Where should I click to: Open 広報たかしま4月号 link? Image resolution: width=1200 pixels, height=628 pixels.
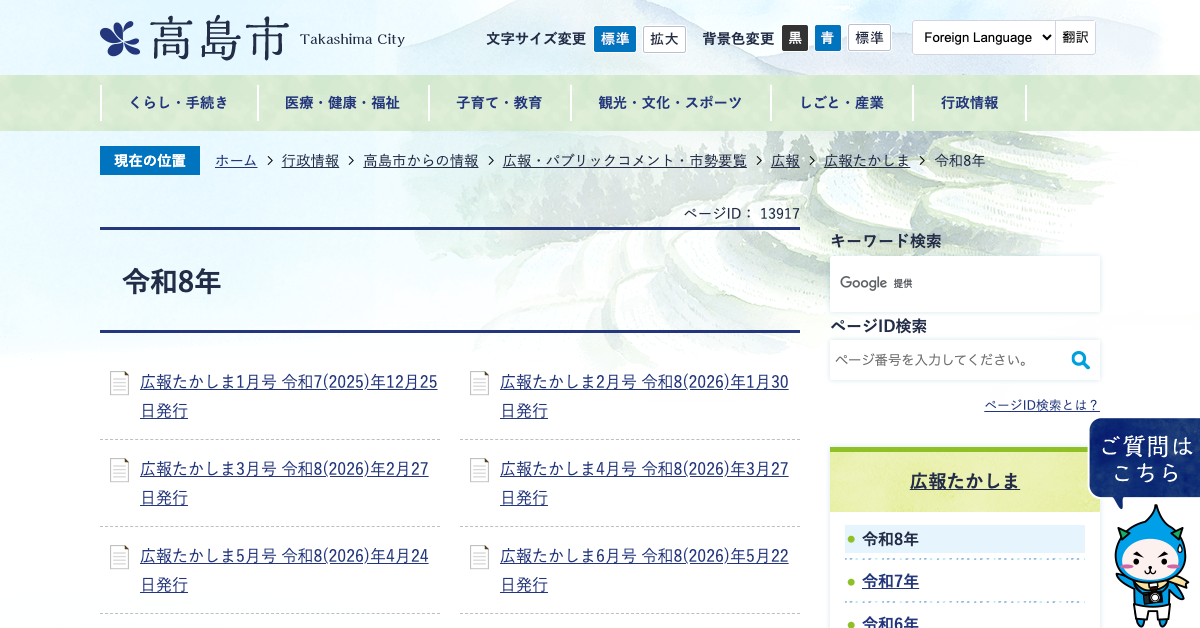(x=645, y=483)
